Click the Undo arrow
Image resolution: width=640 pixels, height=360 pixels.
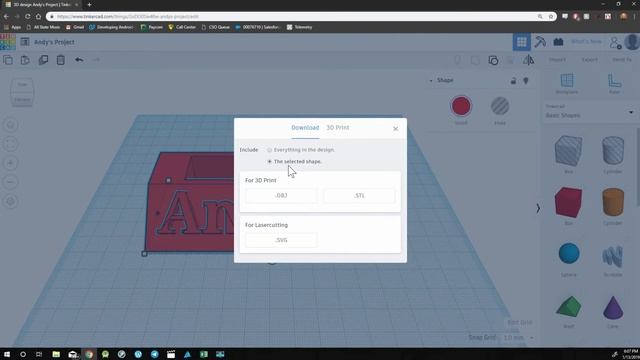(79, 60)
